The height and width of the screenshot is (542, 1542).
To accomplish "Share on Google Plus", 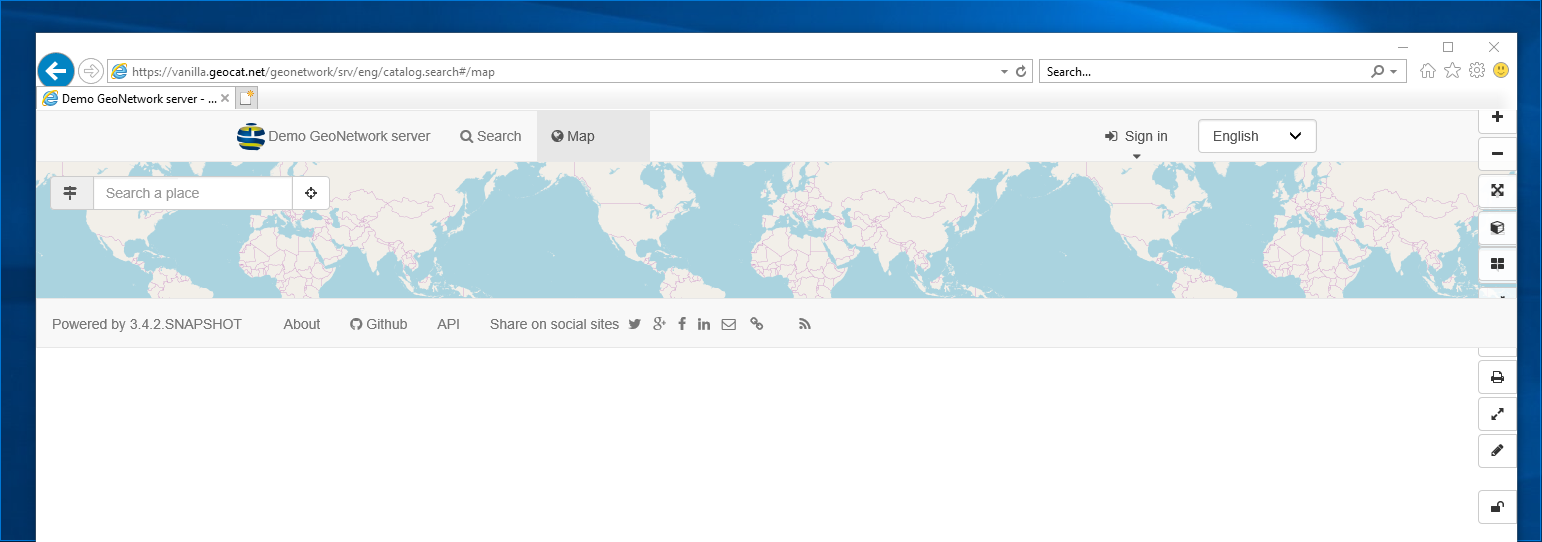I will click(659, 324).
